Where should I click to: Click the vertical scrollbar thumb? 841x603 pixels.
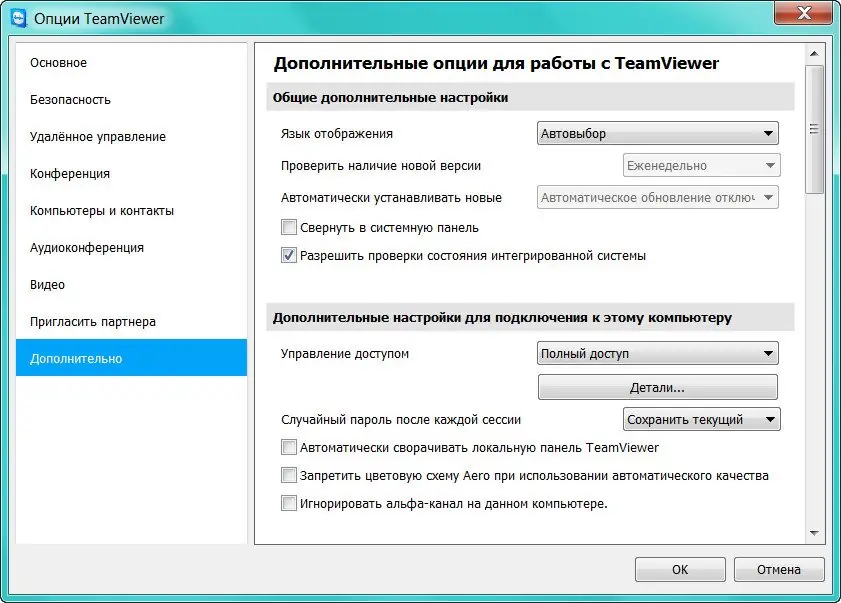click(x=814, y=129)
